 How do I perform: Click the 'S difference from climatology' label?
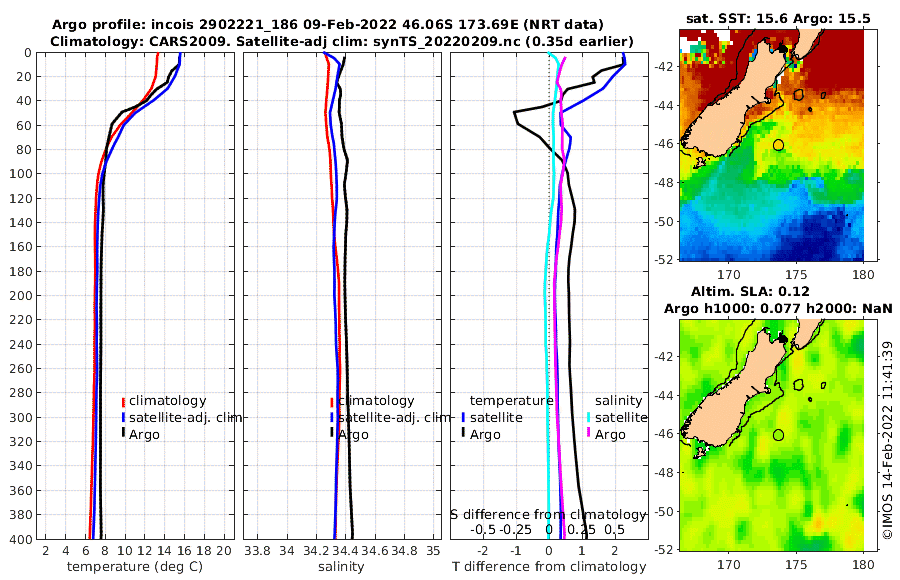click(548, 515)
